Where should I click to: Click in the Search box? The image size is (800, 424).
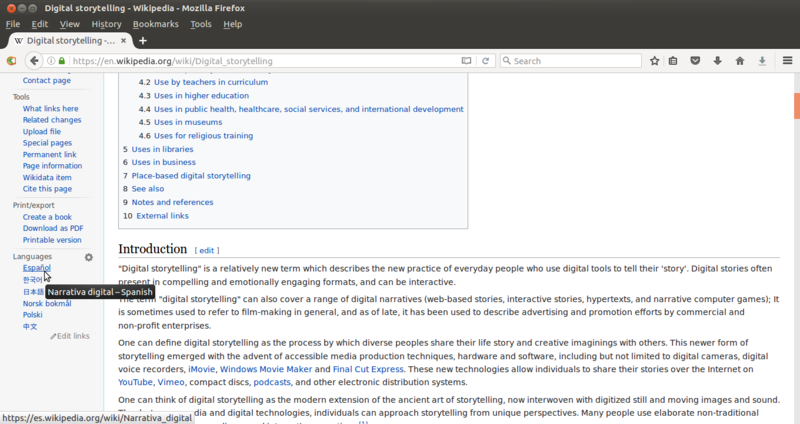(570, 61)
